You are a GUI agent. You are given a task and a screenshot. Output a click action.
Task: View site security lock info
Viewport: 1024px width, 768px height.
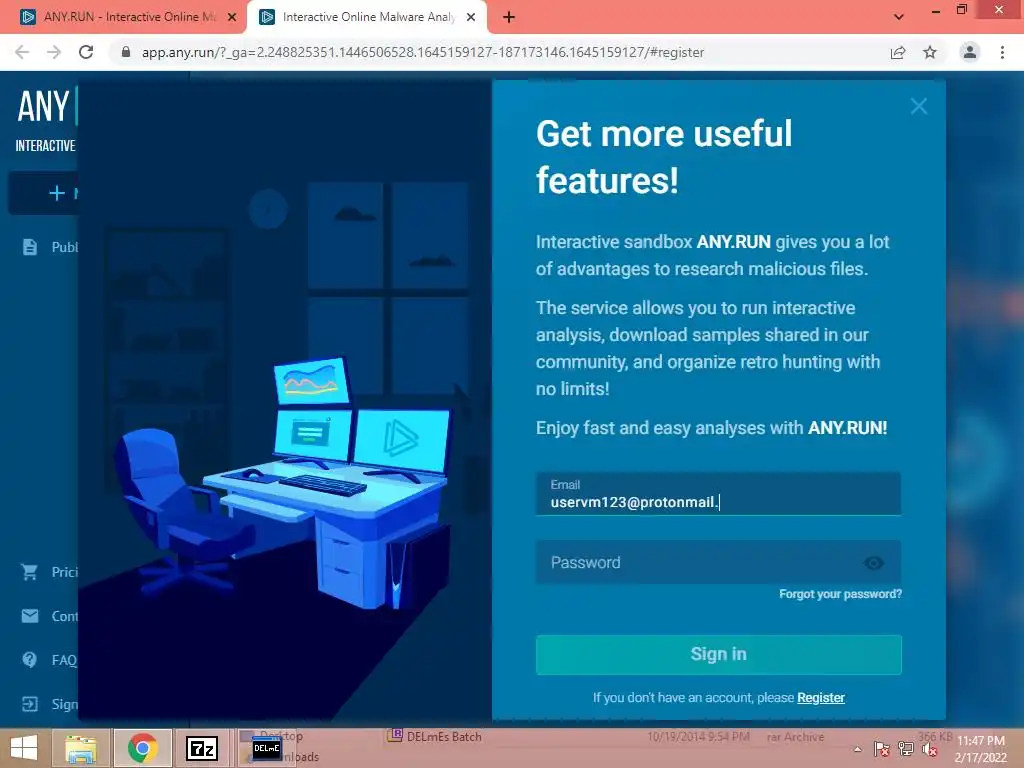click(x=126, y=52)
